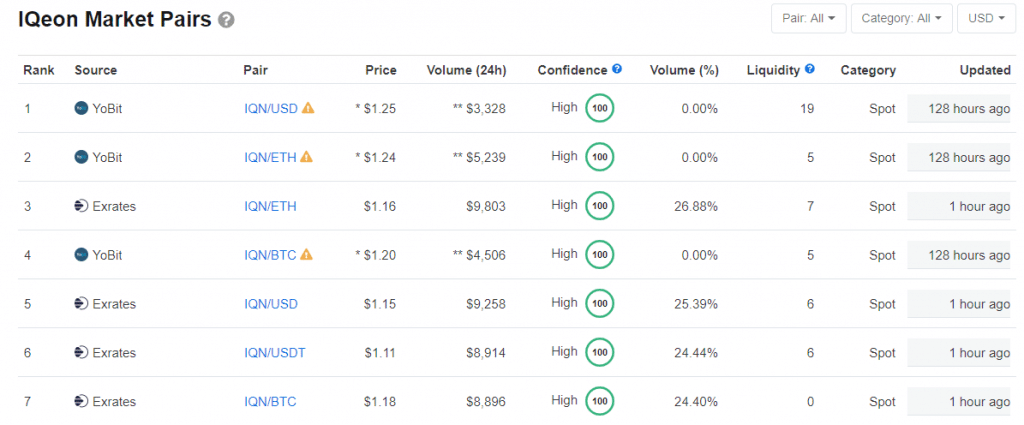Sort by the Category column header
The image size is (1024, 425).
coord(868,70)
